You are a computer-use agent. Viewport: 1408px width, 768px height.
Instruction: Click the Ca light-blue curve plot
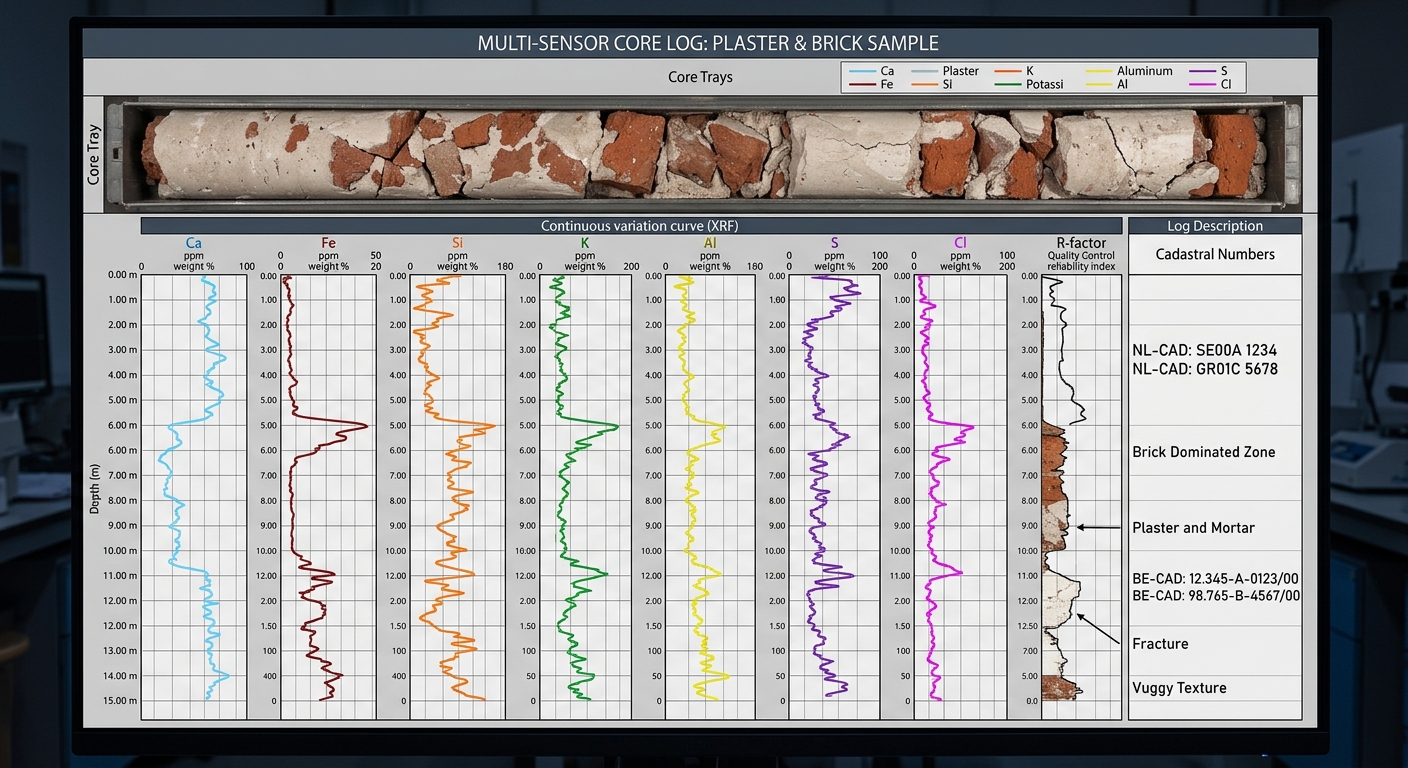[x=194, y=496]
